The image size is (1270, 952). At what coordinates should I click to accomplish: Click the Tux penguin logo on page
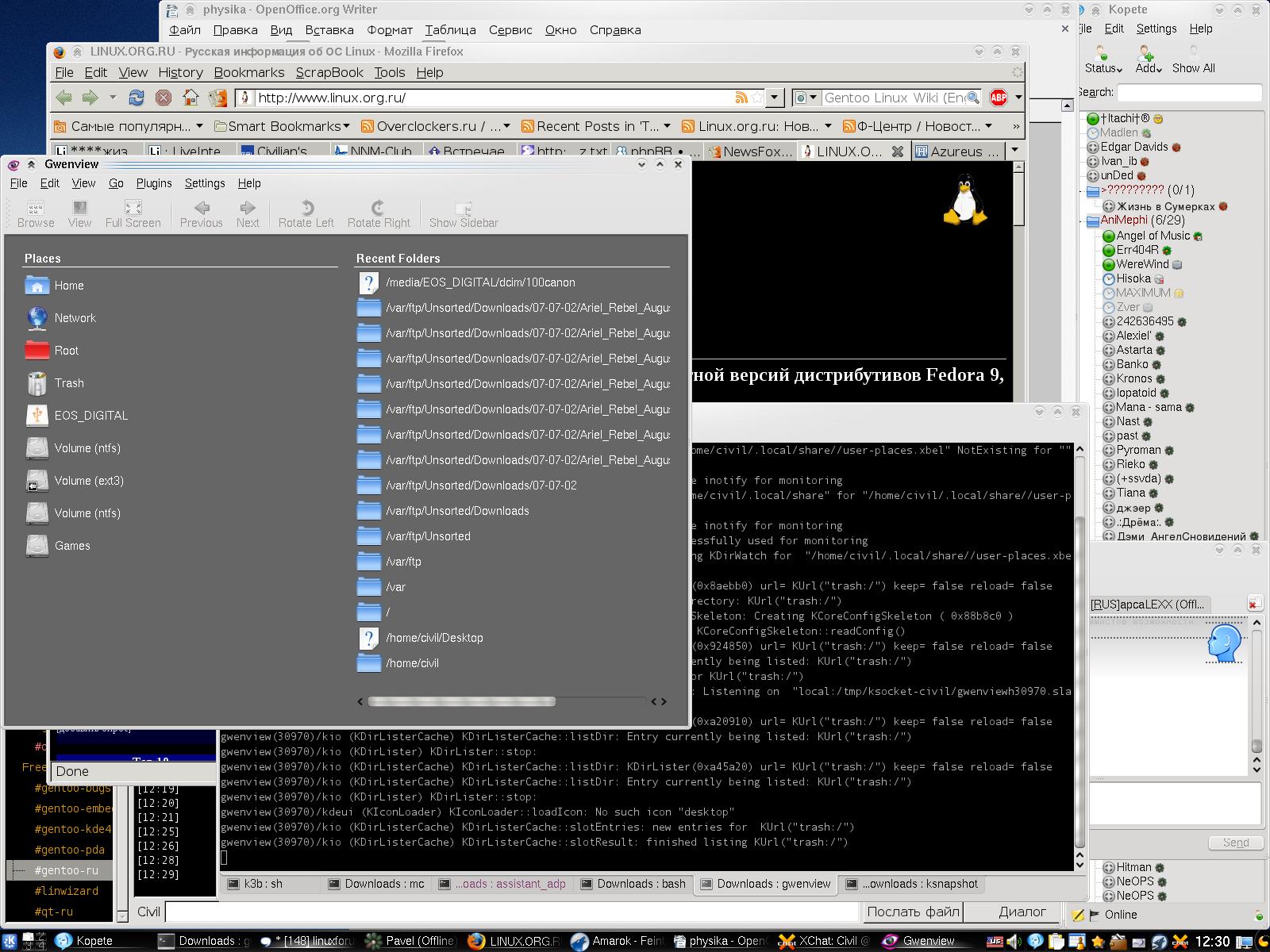[964, 201]
